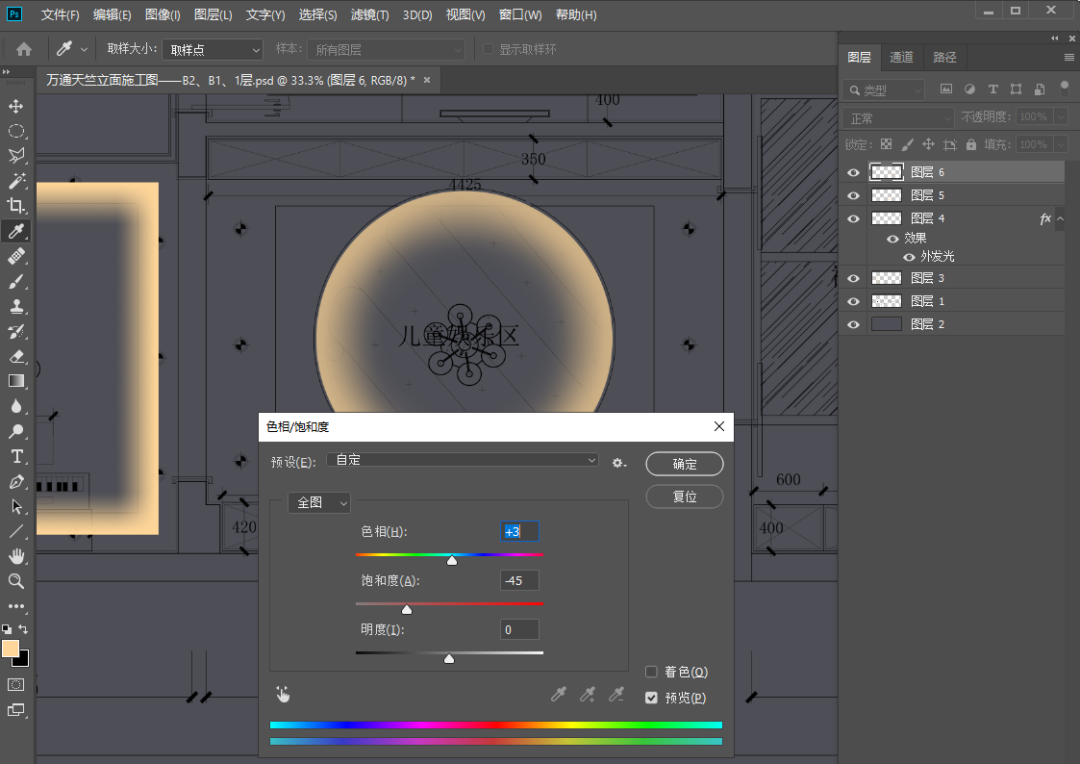
Task: Select the Line tool
Action: pyautogui.click(x=16, y=531)
